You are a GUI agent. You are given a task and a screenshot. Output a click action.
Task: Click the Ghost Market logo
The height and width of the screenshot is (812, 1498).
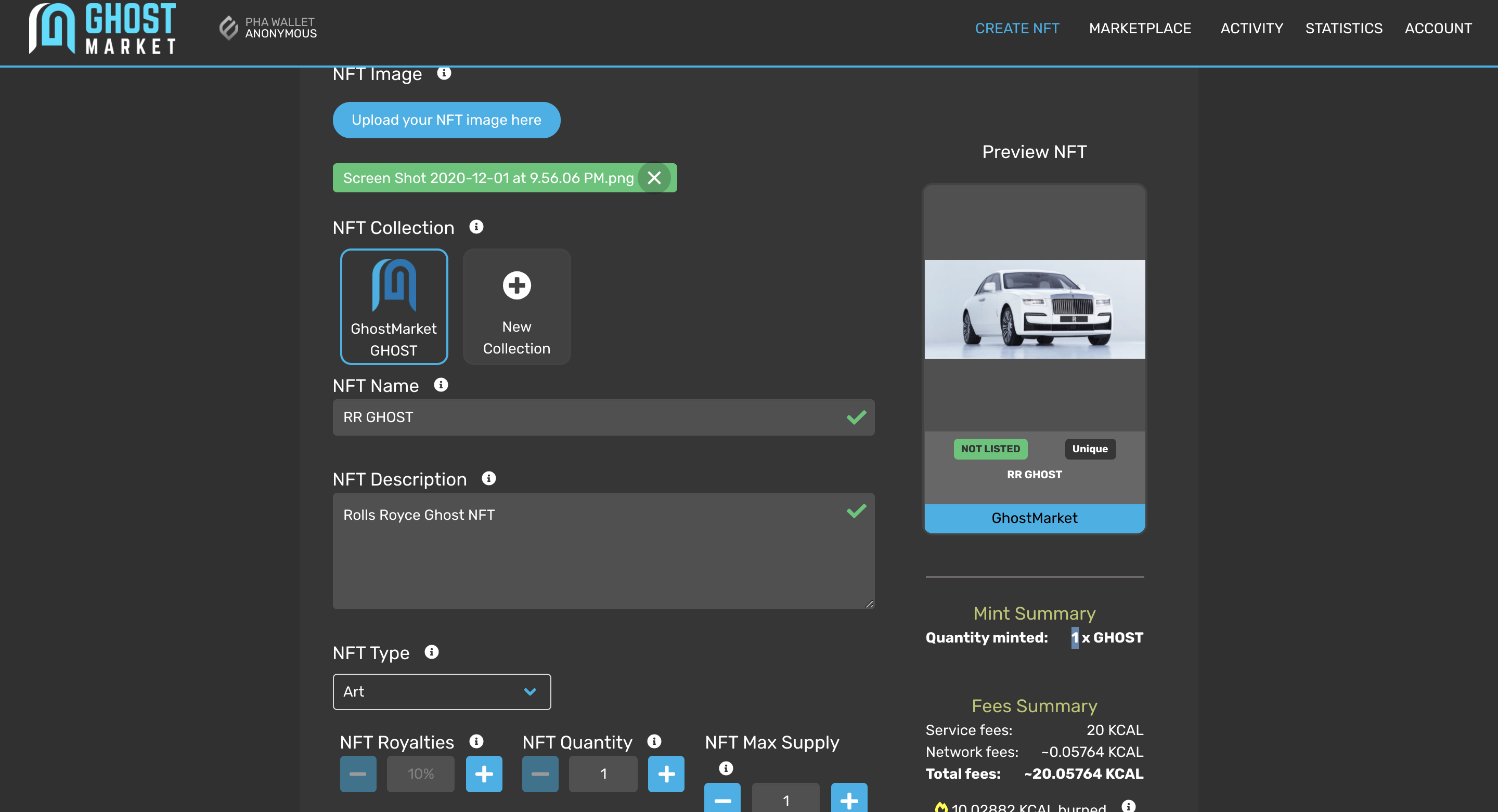102,29
